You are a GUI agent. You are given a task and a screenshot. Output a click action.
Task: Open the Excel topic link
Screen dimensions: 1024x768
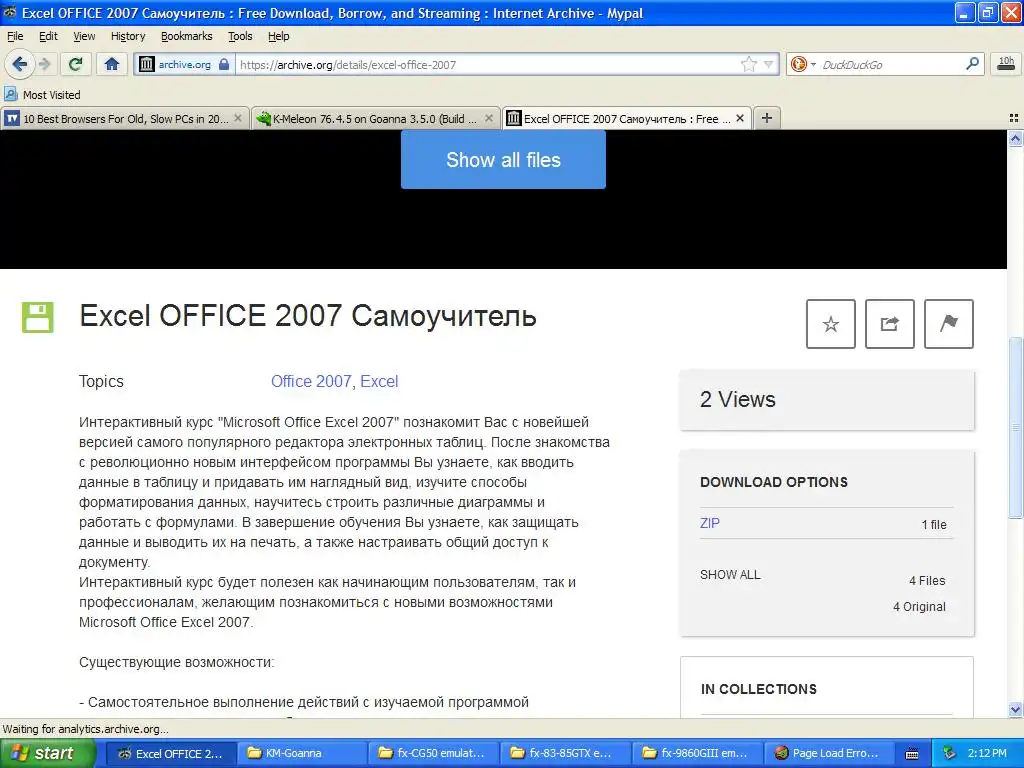coord(379,381)
